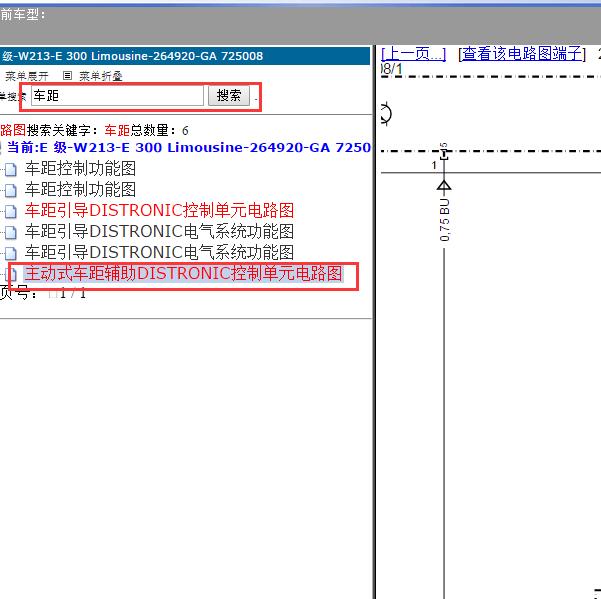Click the 菜单展开 label
601x599 pixels.
click(27, 76)
